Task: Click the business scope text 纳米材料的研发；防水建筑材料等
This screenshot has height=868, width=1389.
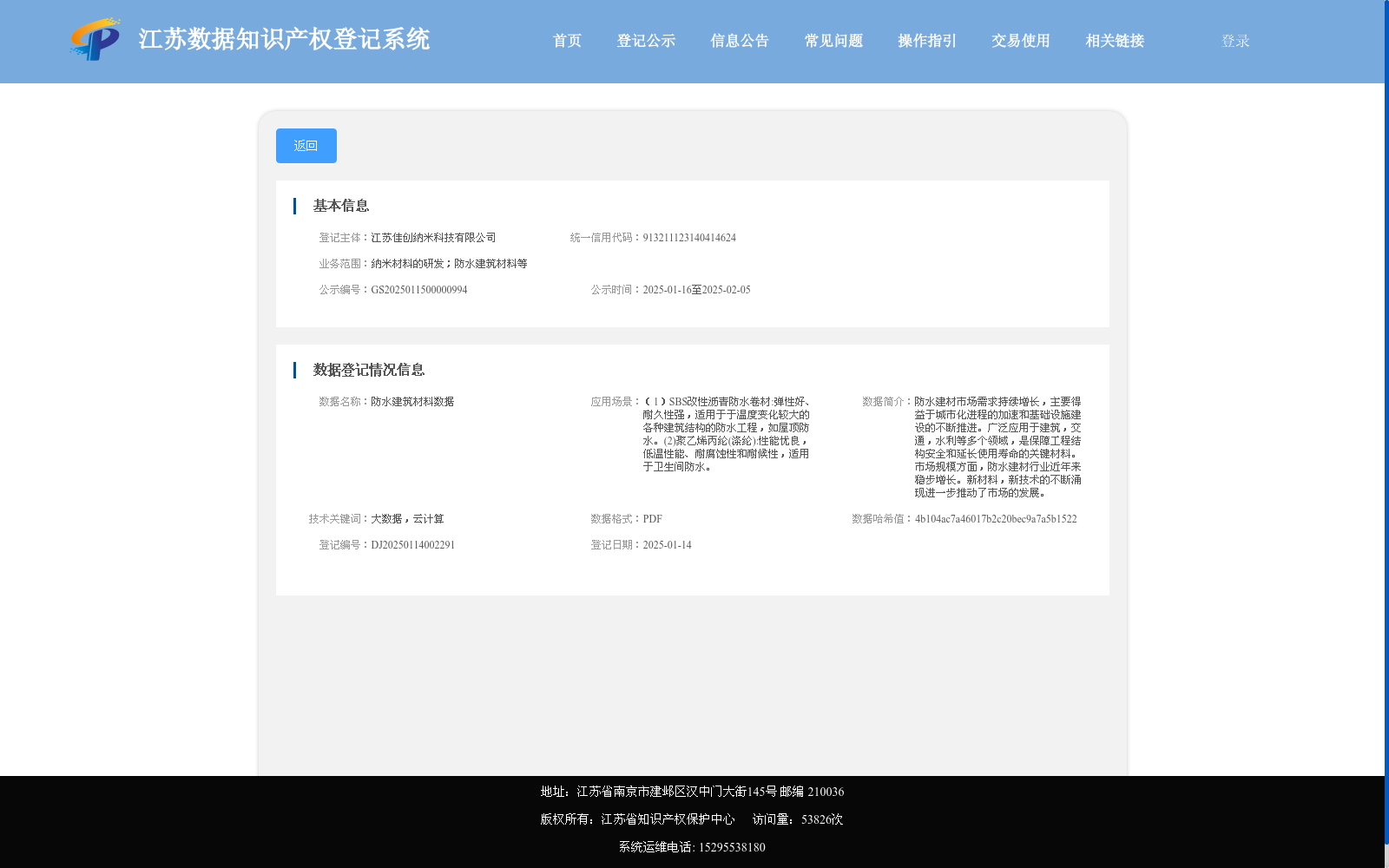Action: click(449, 264)
